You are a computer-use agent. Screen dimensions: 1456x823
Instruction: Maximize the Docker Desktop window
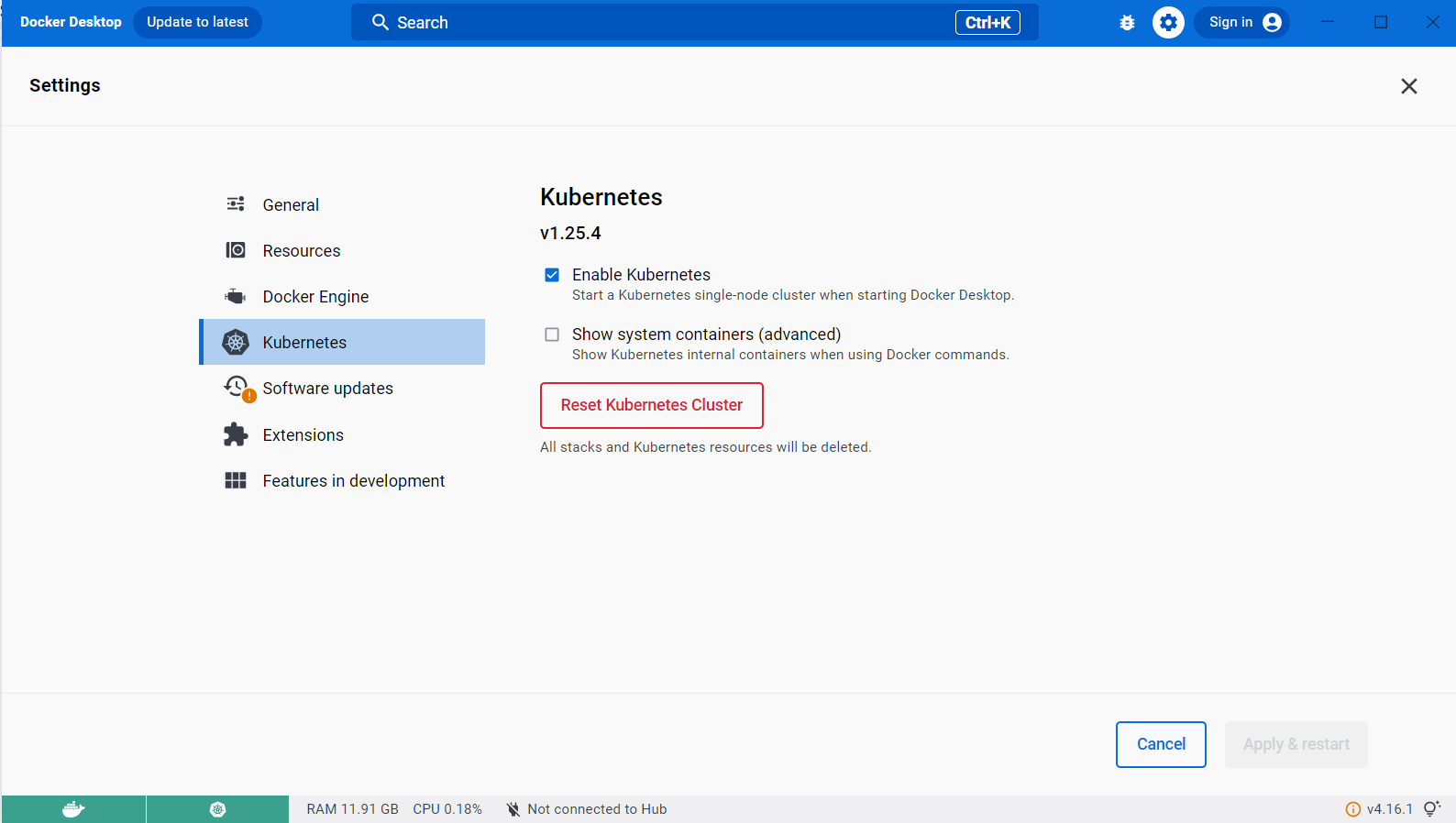[x=1381, y=22]
